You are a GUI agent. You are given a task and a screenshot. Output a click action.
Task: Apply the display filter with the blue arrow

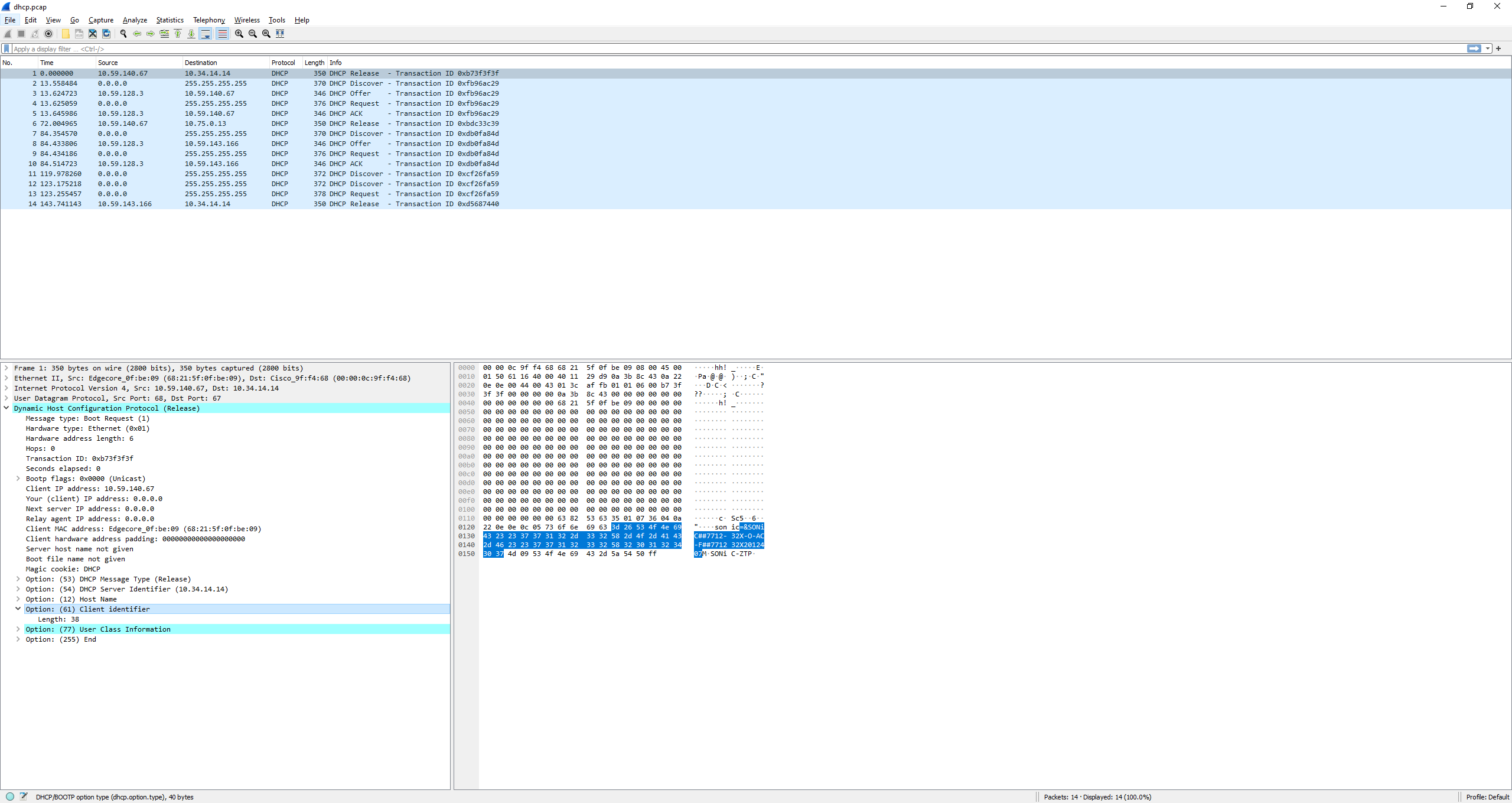click(1474, 48)
